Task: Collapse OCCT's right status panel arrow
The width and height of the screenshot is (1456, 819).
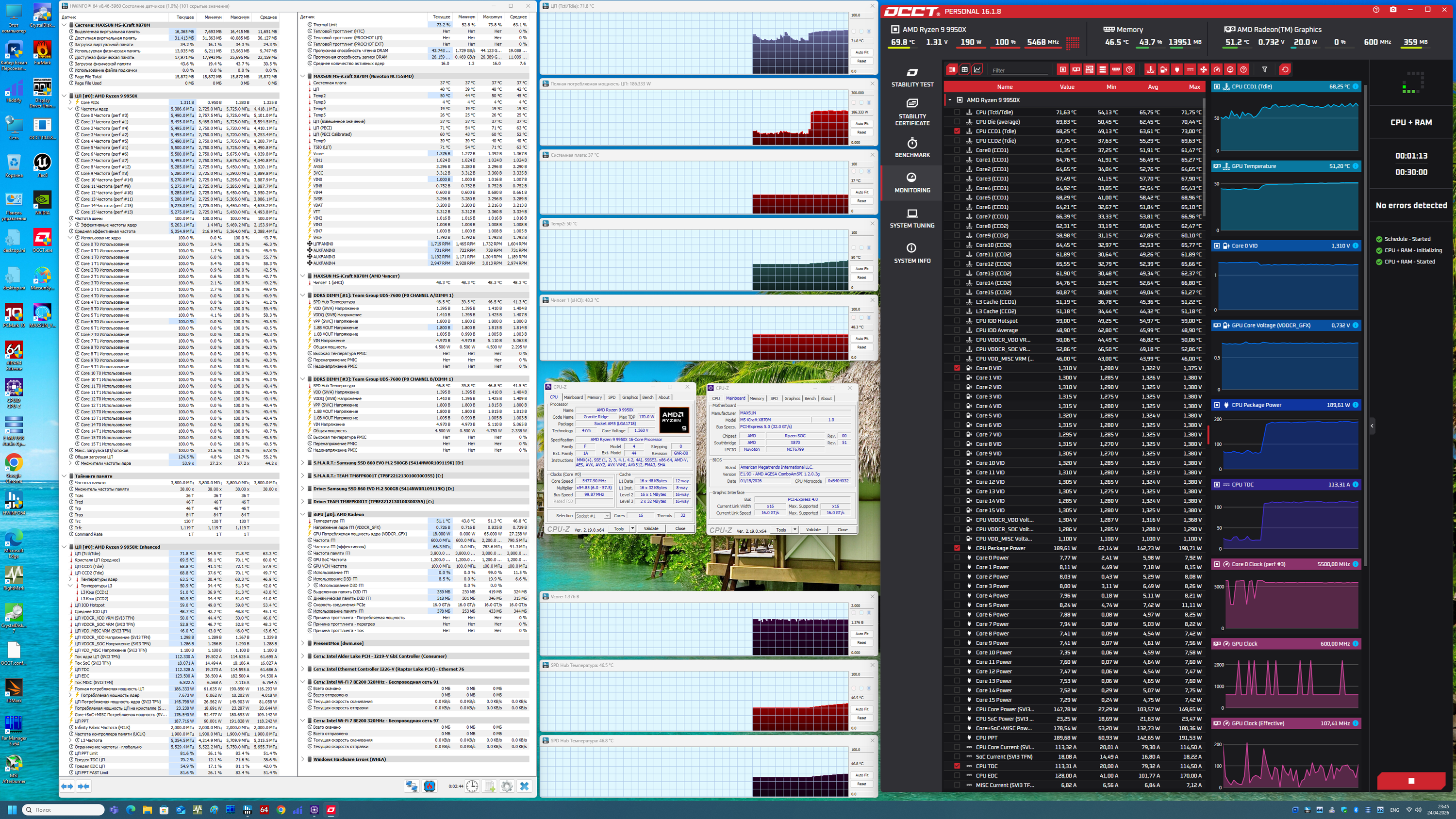Action: click(1372, 426)
